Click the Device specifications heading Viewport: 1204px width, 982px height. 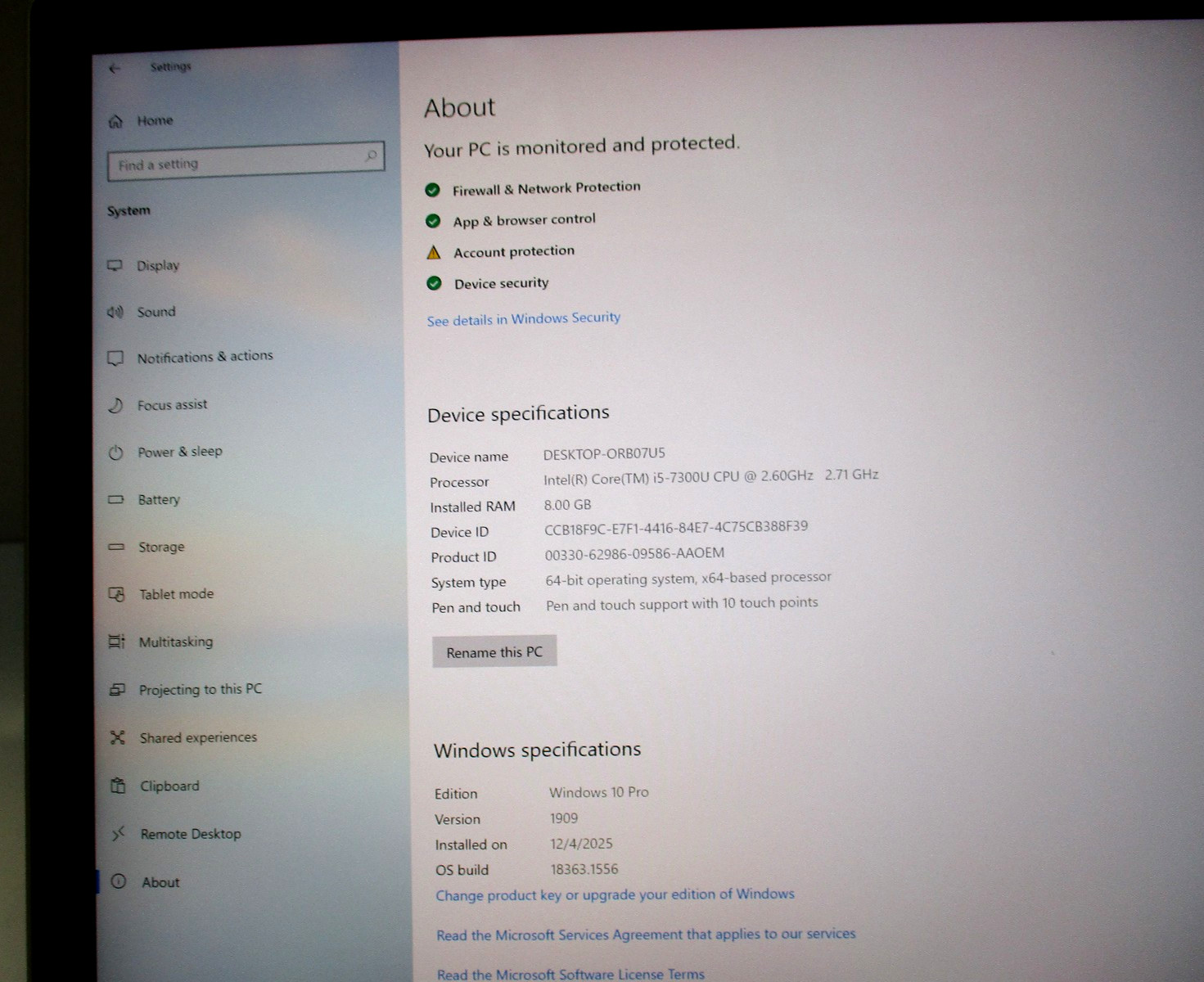(518, 413)
